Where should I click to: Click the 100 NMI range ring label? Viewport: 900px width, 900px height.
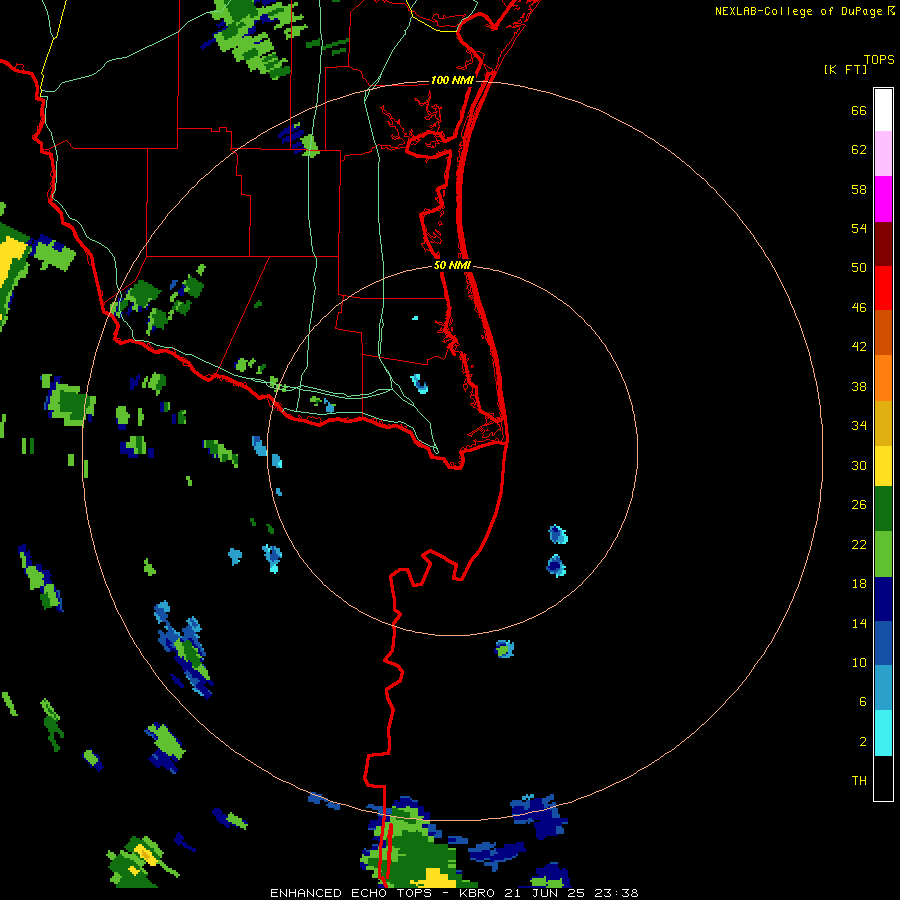[452, 80]
